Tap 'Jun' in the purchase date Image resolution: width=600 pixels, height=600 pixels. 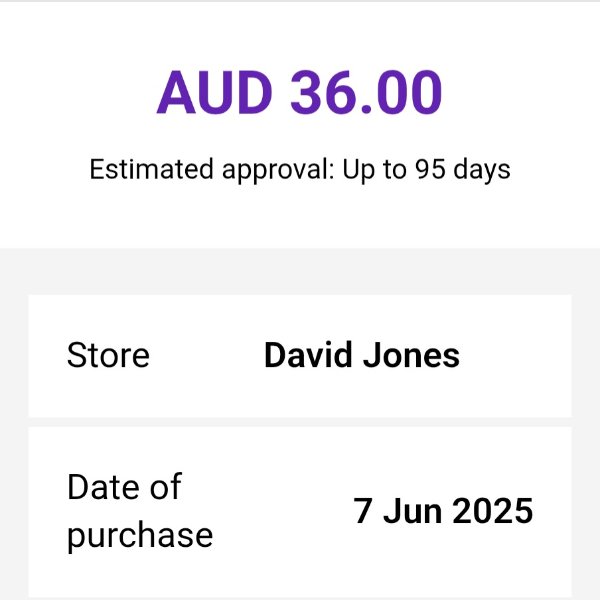coord(412,511)
